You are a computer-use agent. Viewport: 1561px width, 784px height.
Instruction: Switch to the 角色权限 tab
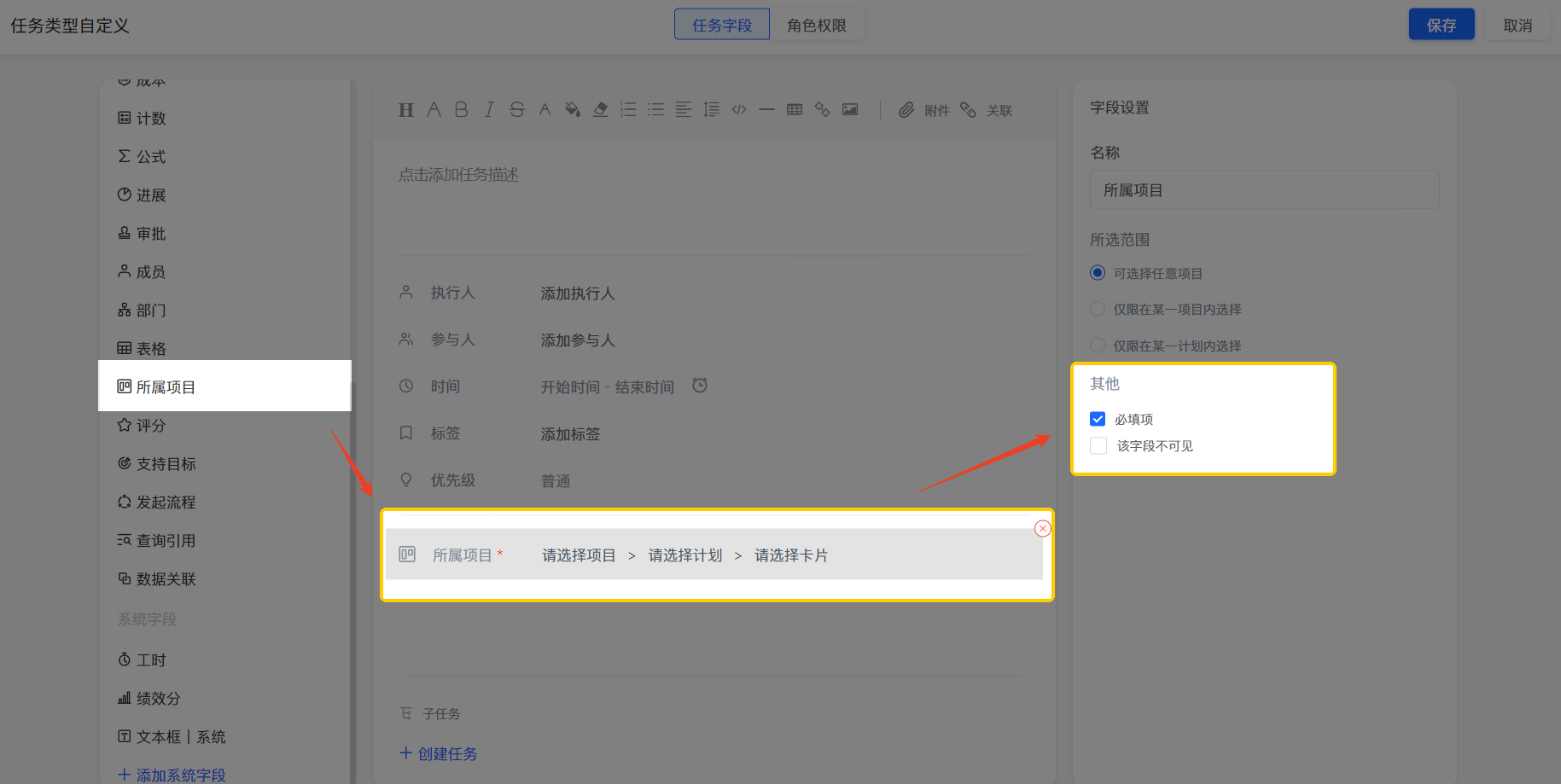coord(816,25)
